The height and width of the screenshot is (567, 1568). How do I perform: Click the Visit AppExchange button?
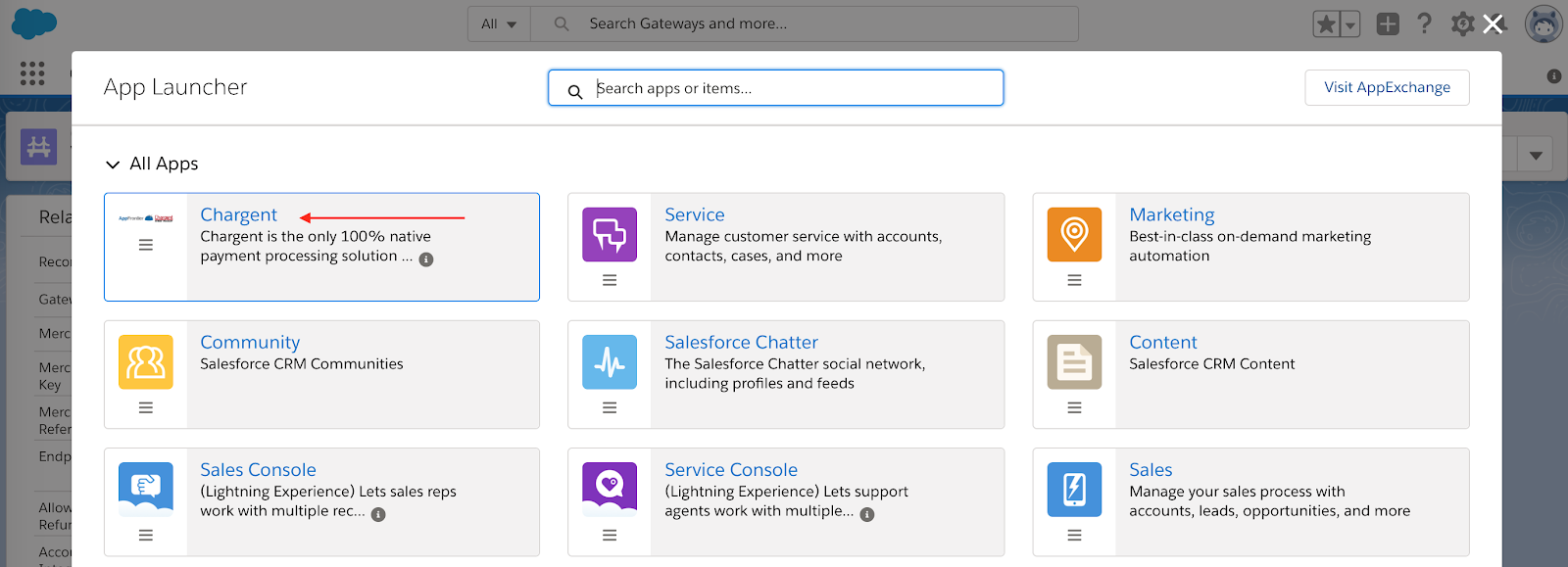click(x=1386, y=87)
